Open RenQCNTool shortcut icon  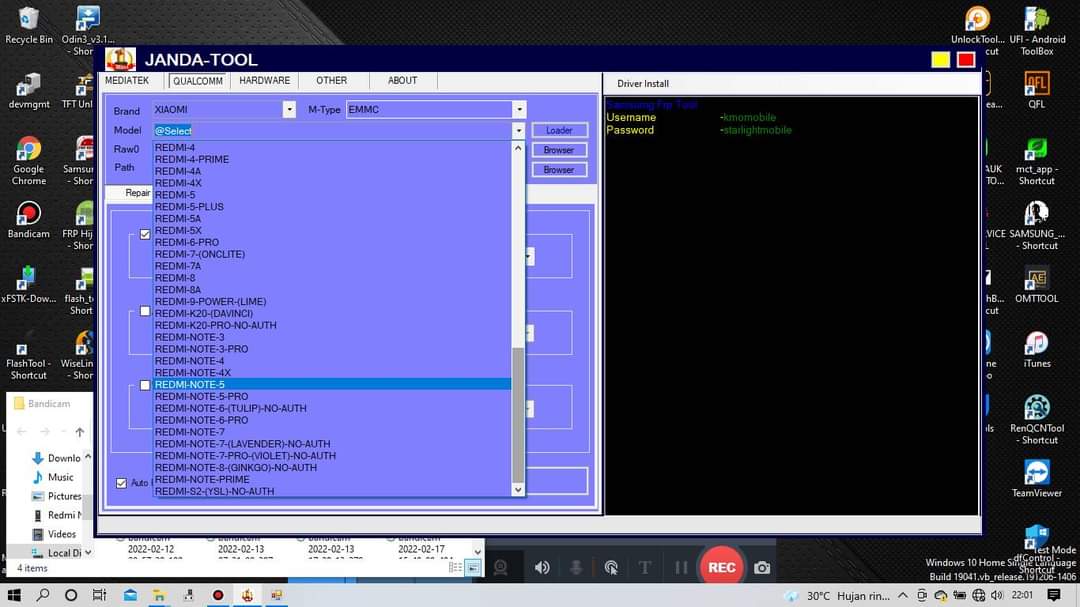pyautogui.click(x=1037, y=420)
